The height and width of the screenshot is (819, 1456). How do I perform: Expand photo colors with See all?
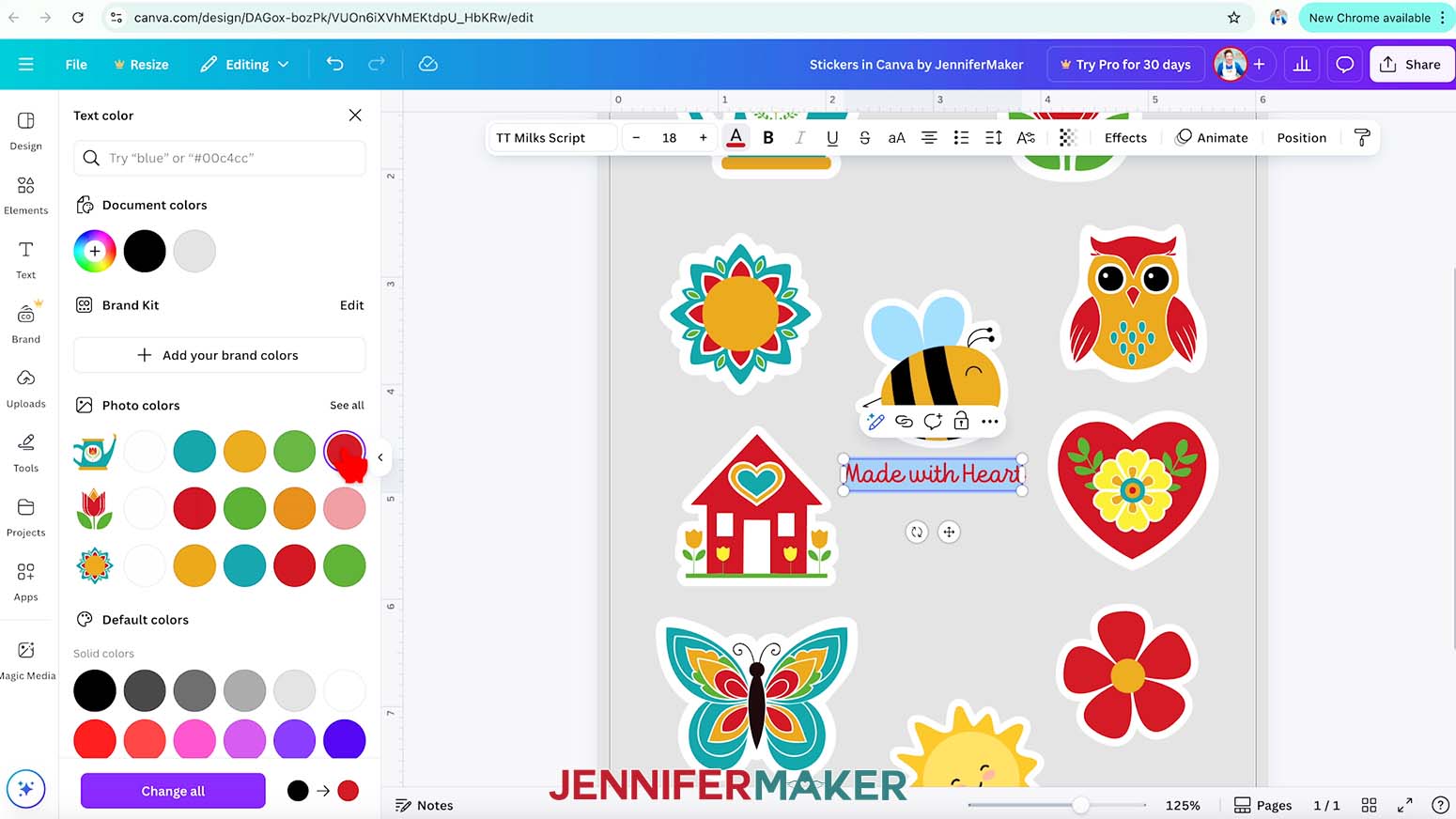347,405
